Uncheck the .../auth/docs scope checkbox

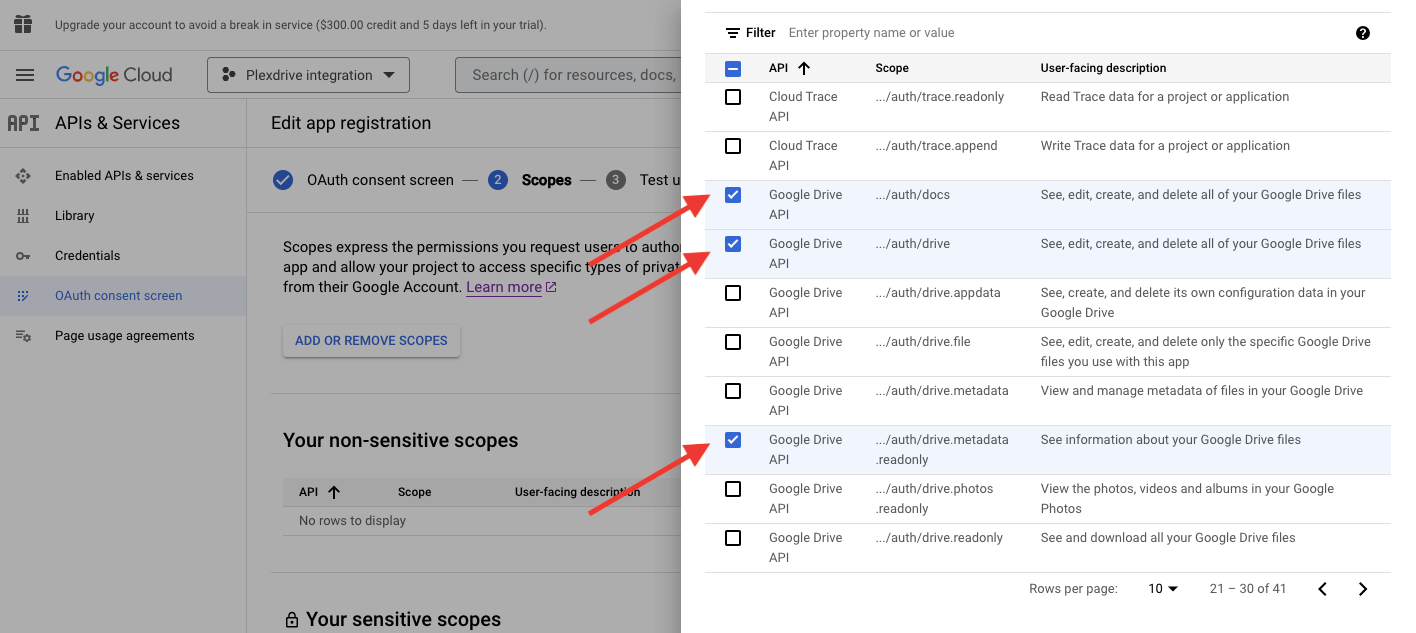tap(733, 195)
